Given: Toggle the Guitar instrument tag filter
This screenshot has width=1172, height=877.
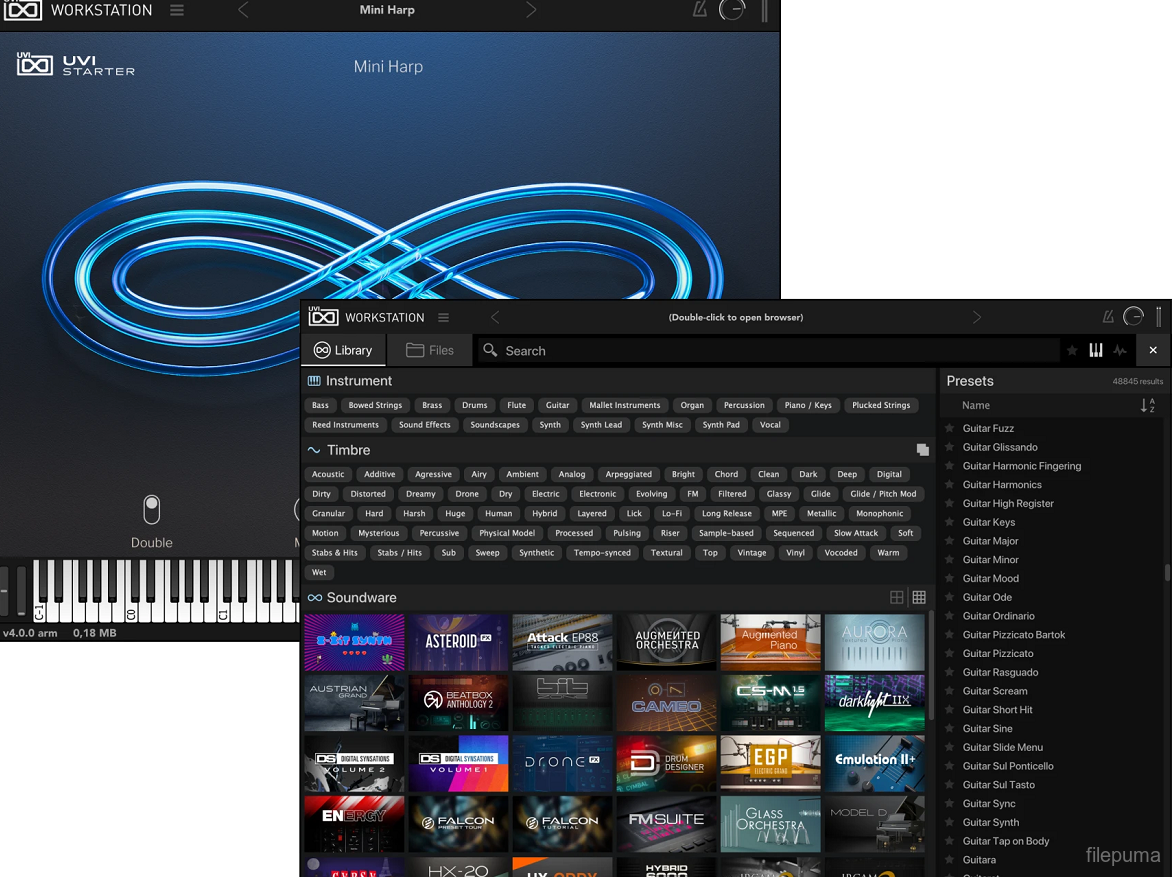Looking at the screenshot, I should tap(557, 405).
